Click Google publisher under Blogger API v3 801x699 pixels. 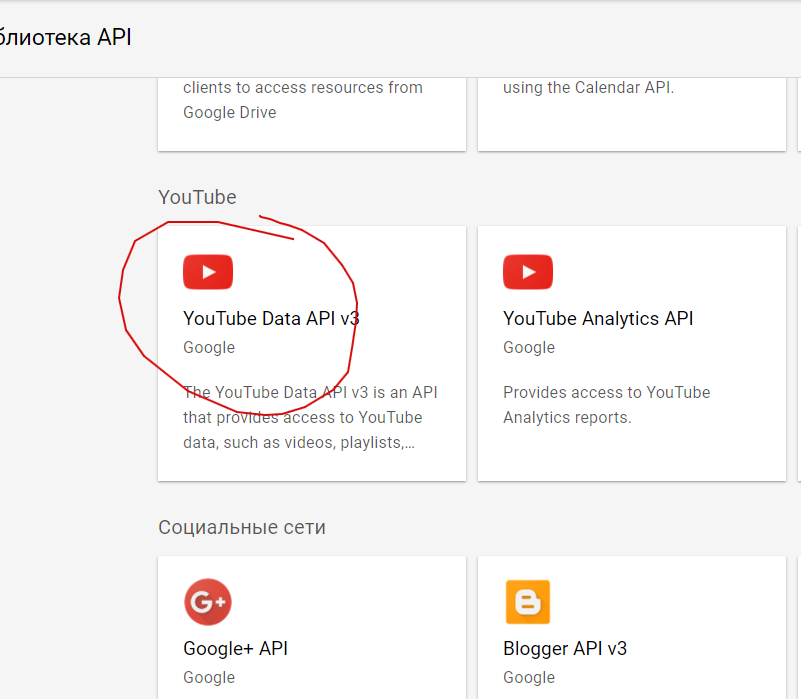click(529, 678)
